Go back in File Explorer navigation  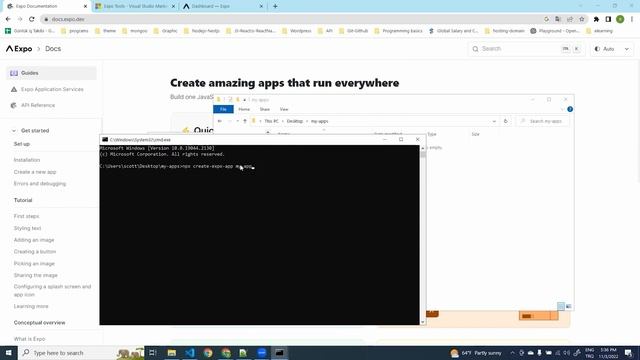pyautogui.click(x=220, y=121)
